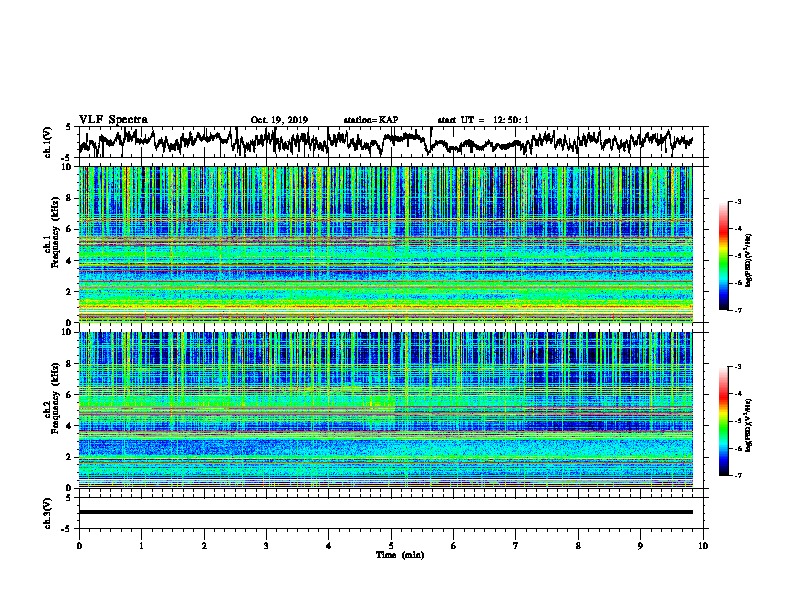Click the ch.2 spectrogram color scale bar

[723, 421]
